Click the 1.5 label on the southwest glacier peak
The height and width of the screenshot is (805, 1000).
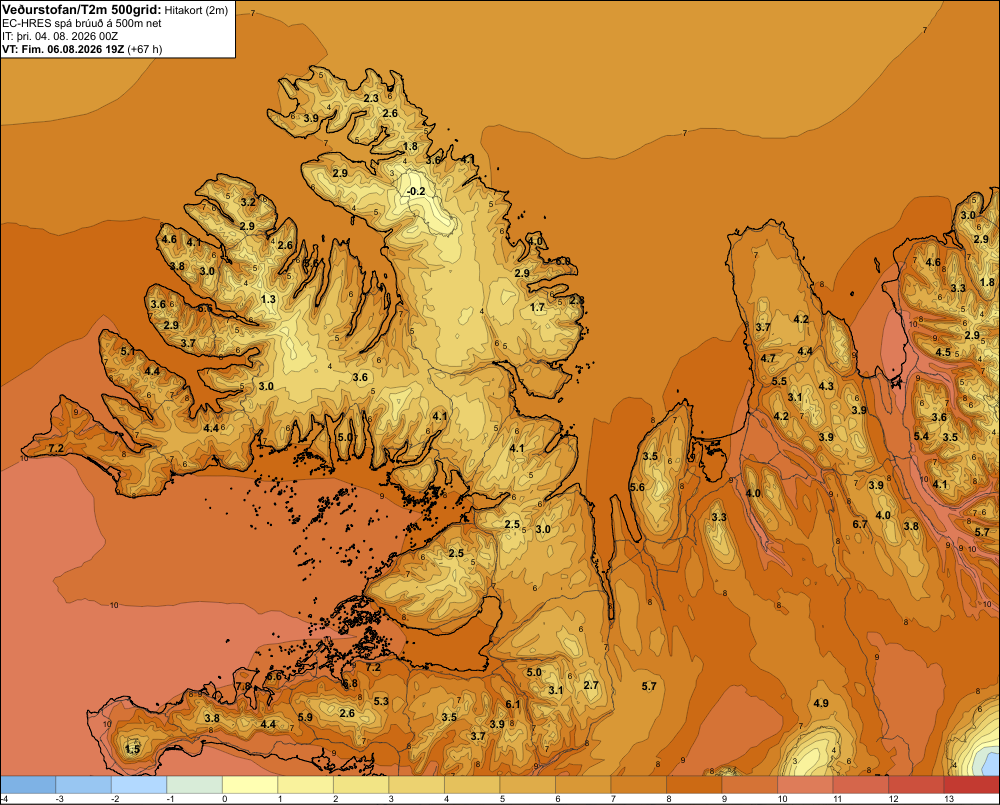coord(133,749)
